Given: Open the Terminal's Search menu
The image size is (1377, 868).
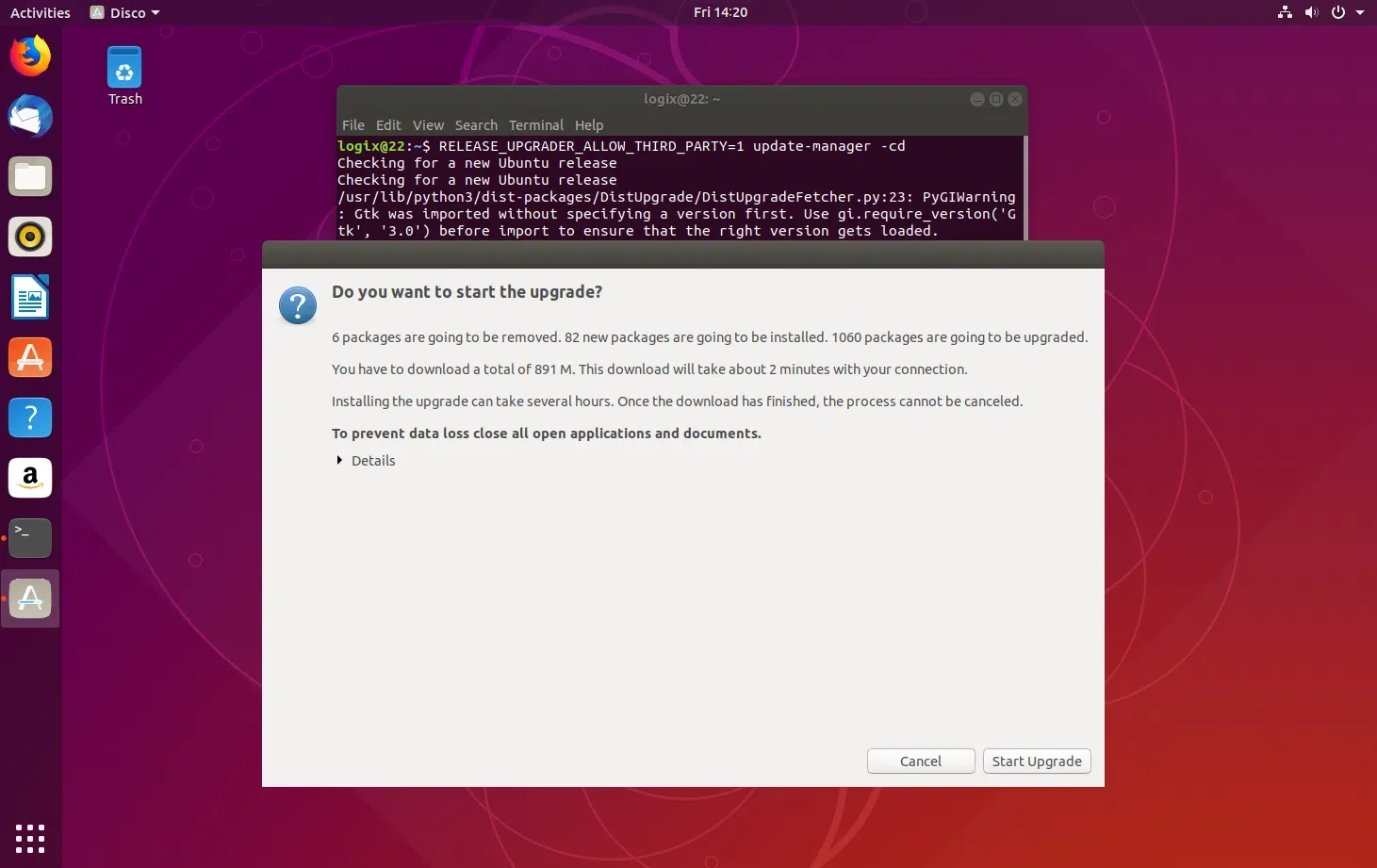Looking at the screenshot, I should coord(476,124).
